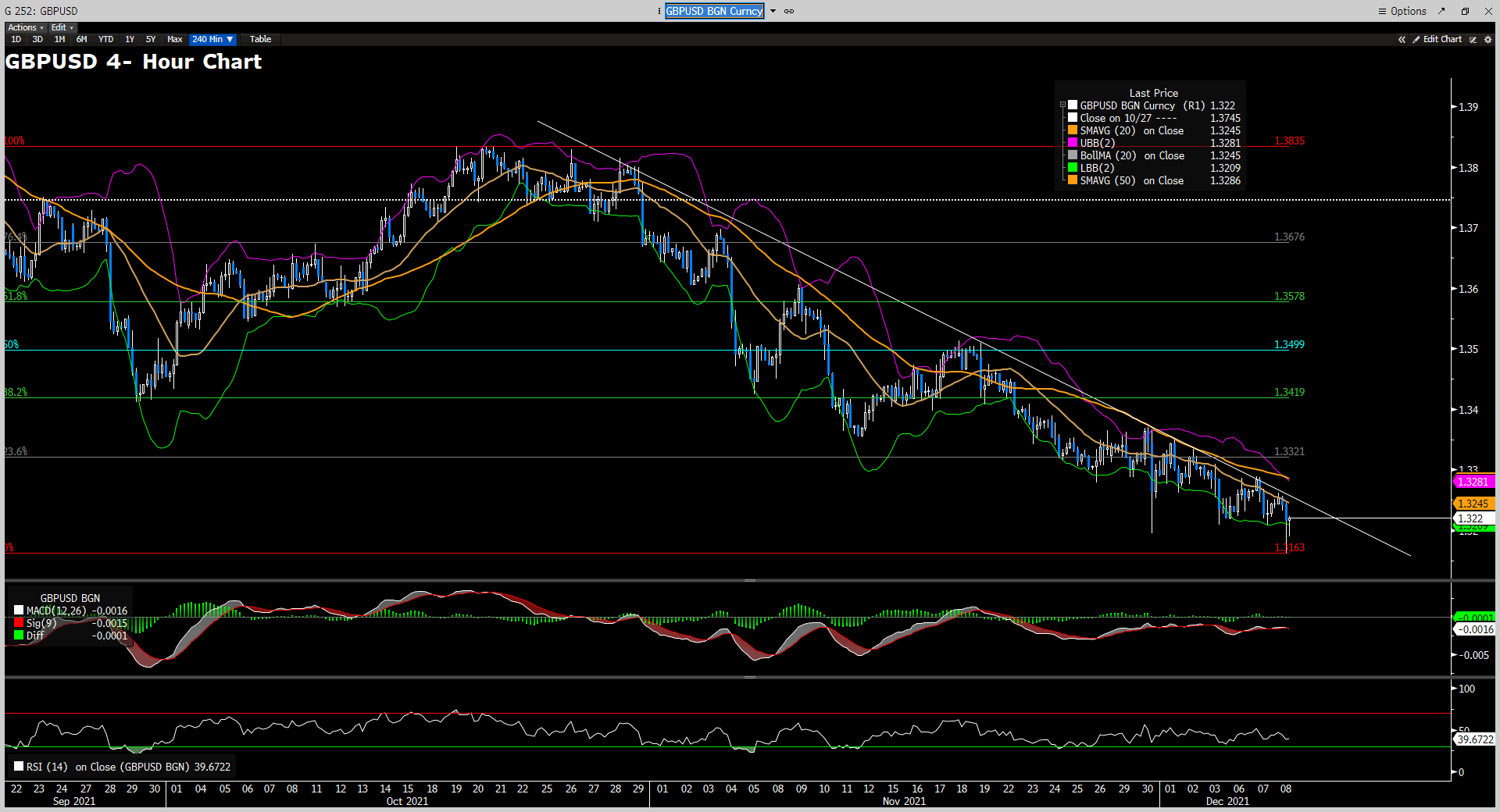Select the 1D range tab
This screenshot has width=1500, height=812.
pos(16,39)
